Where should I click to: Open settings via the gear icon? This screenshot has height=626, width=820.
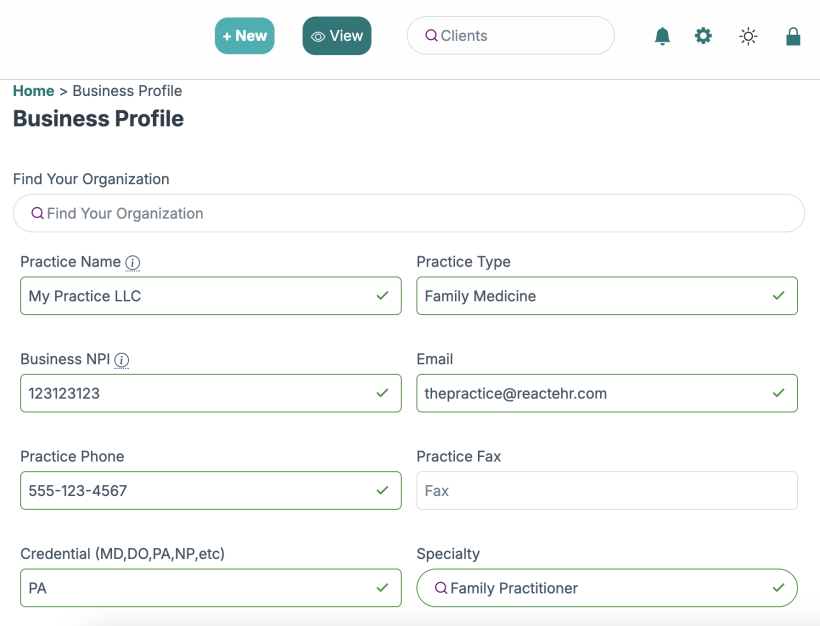click(704, 36)
